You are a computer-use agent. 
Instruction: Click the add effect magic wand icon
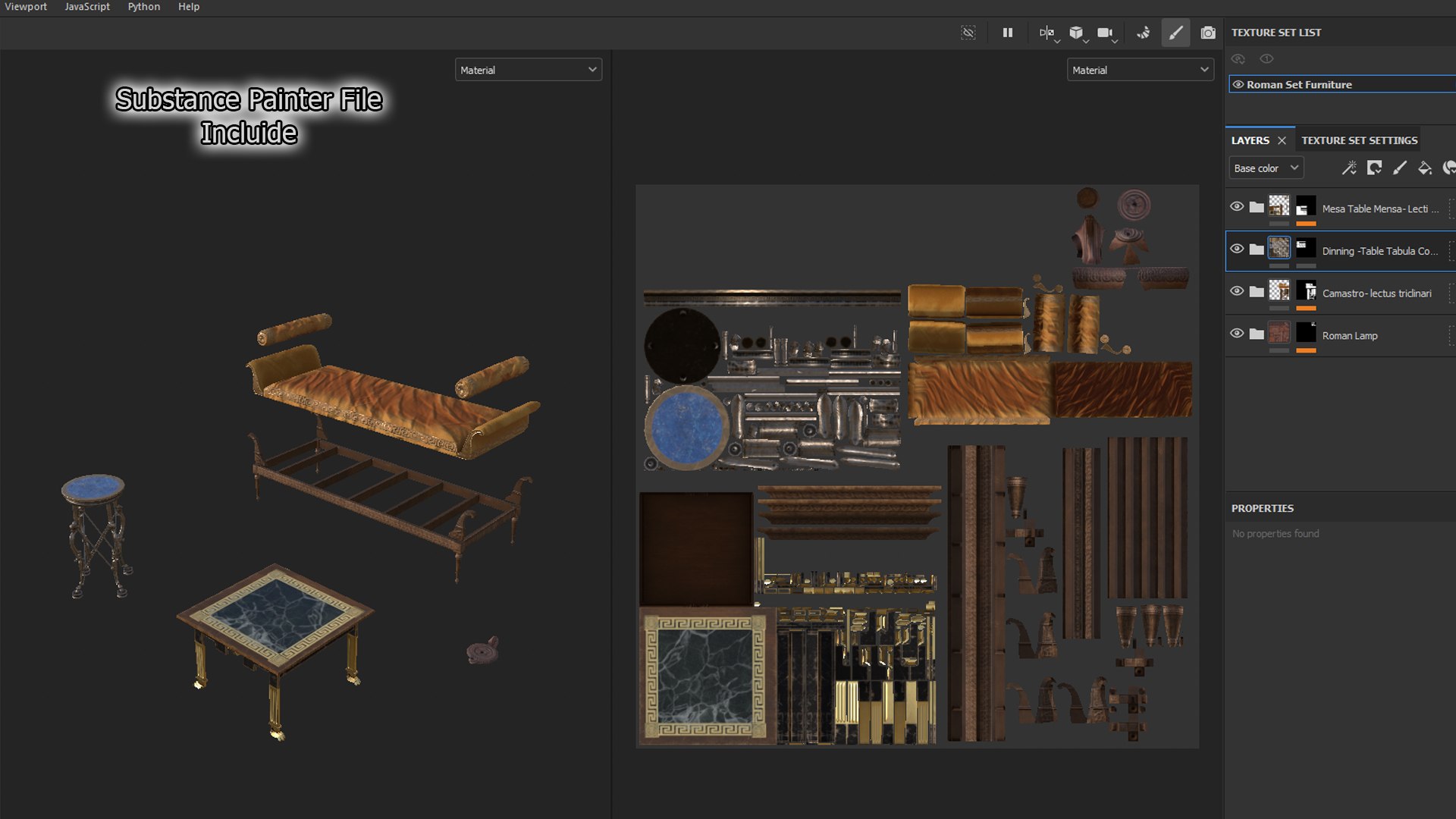1349,168
